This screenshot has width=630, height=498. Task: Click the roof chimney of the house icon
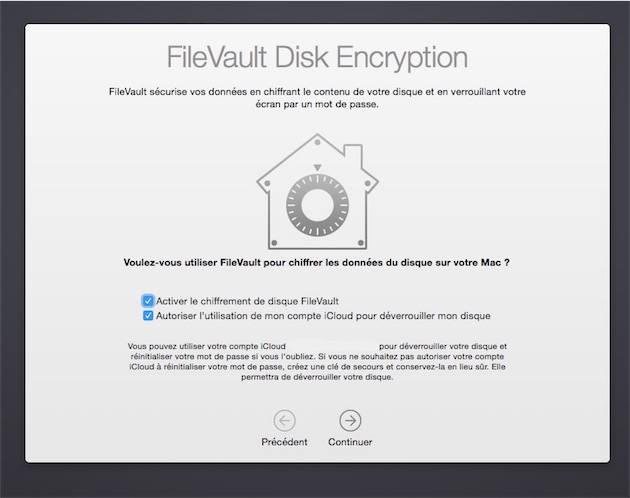[353, 153]
